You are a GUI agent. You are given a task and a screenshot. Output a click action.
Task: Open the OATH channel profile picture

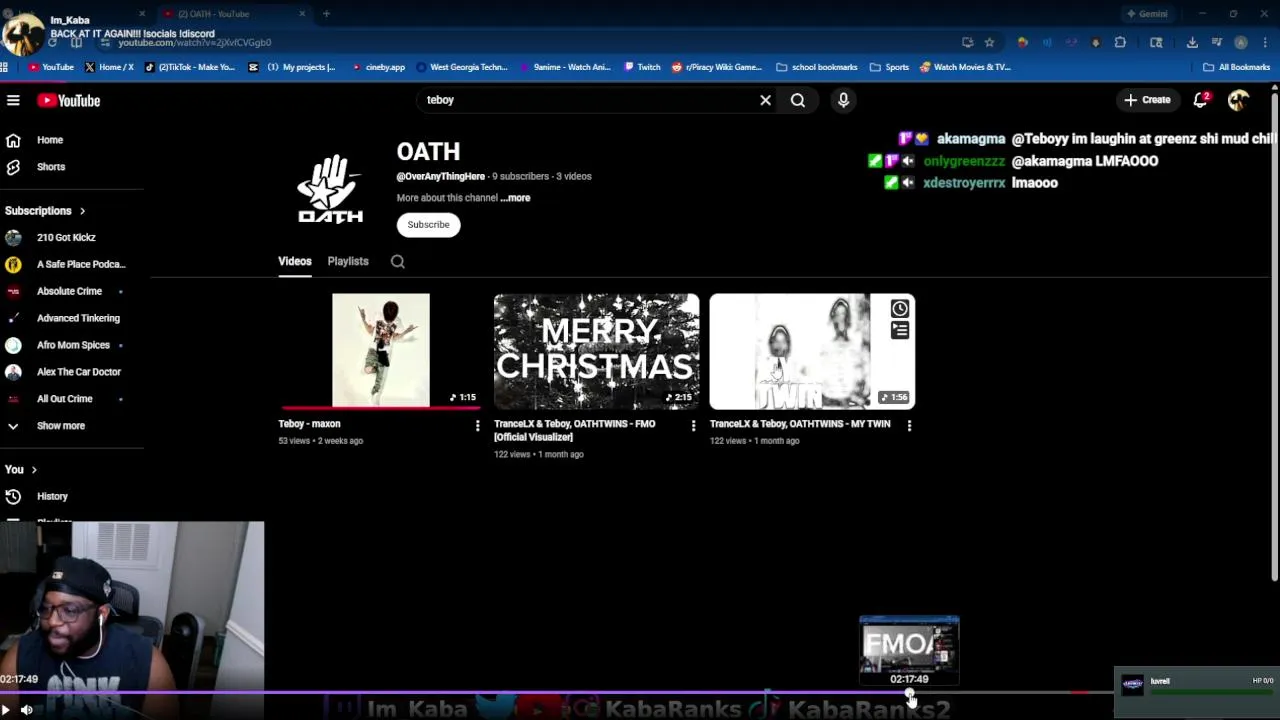[330, 188]
